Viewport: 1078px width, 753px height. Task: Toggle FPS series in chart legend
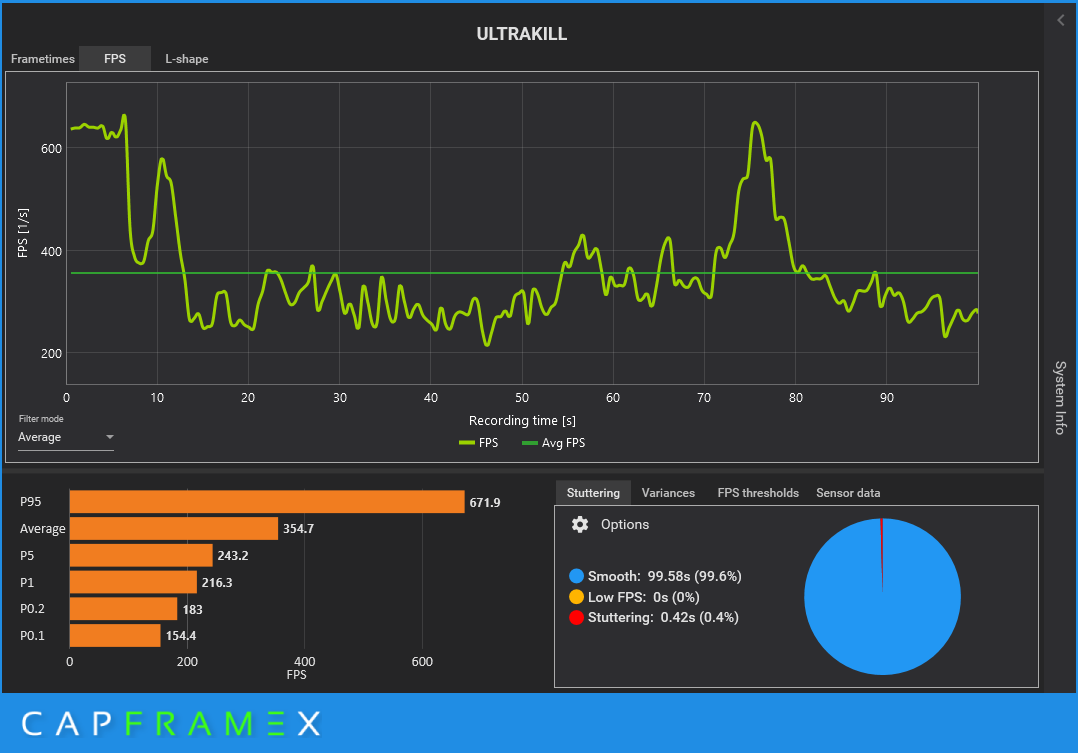point(478,443)
